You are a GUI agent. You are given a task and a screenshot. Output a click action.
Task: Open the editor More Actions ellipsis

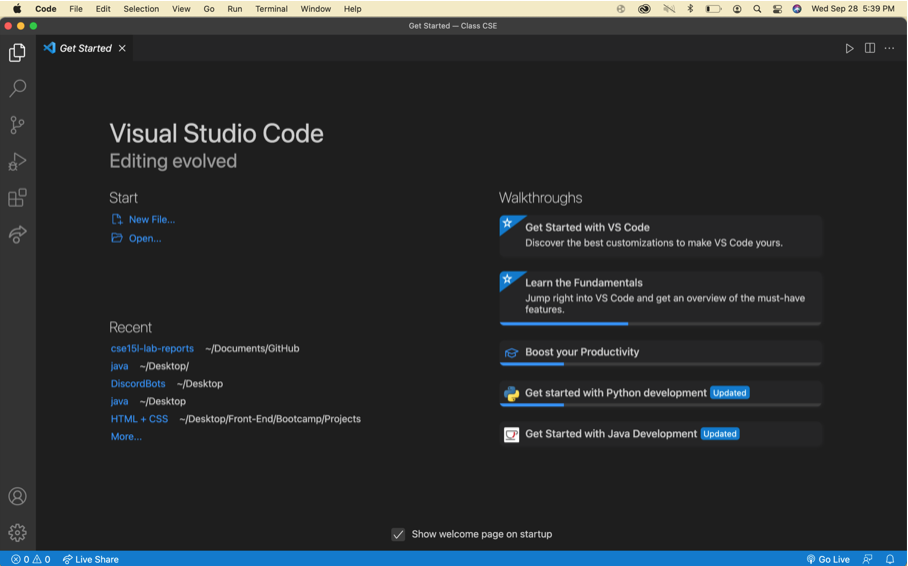click(x=890, y=48)
